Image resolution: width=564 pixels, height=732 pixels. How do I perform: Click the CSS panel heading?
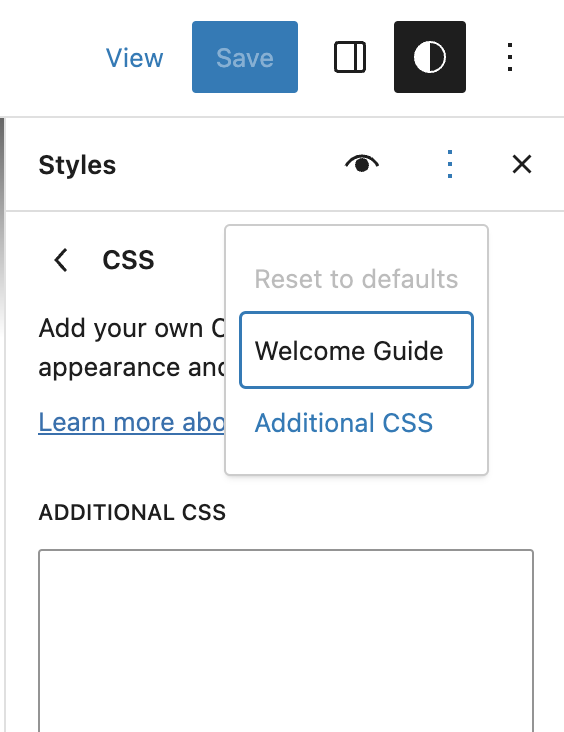pyautogui.click(x=128, y=260)
